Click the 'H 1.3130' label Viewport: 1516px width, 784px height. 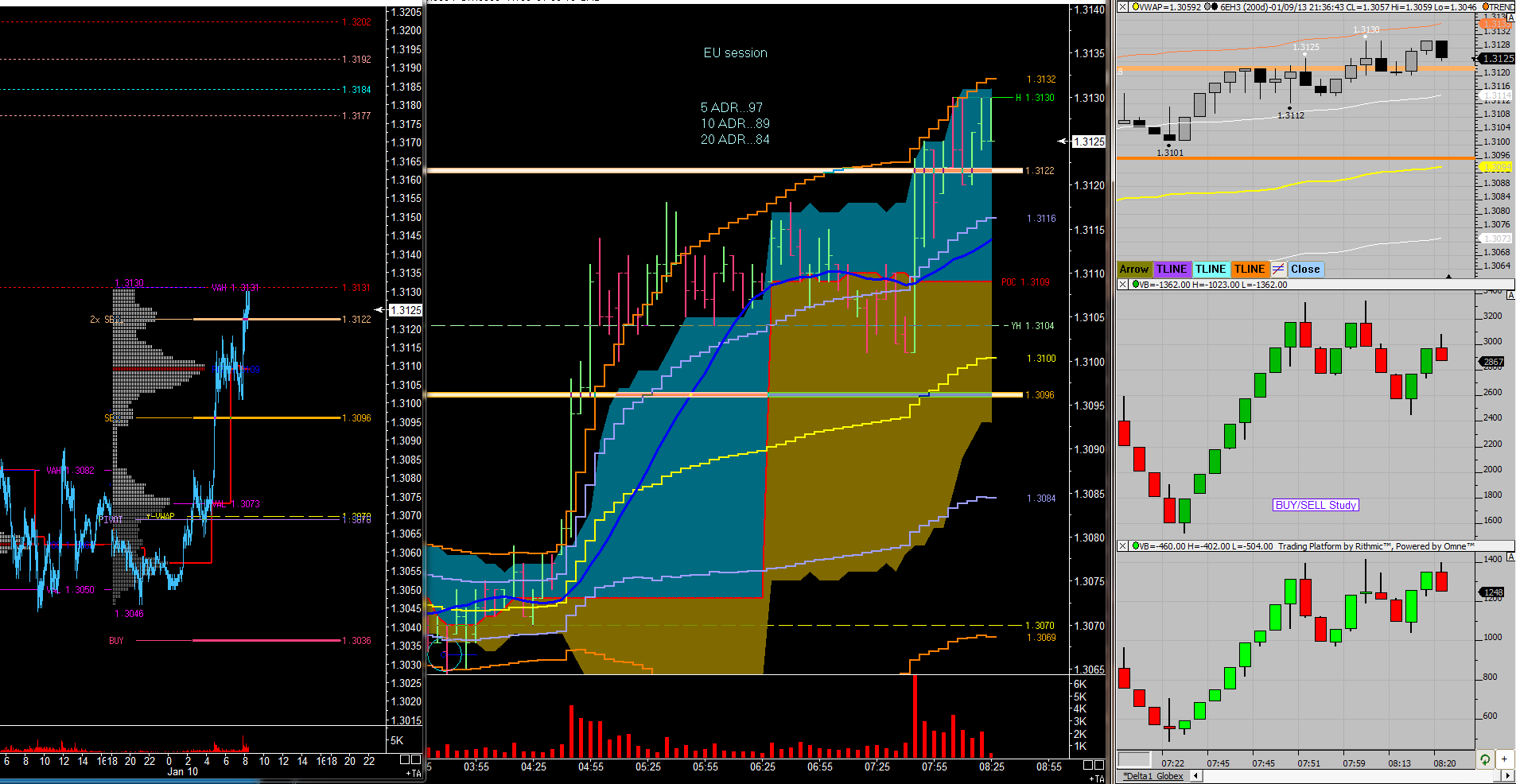point(1035,98)
